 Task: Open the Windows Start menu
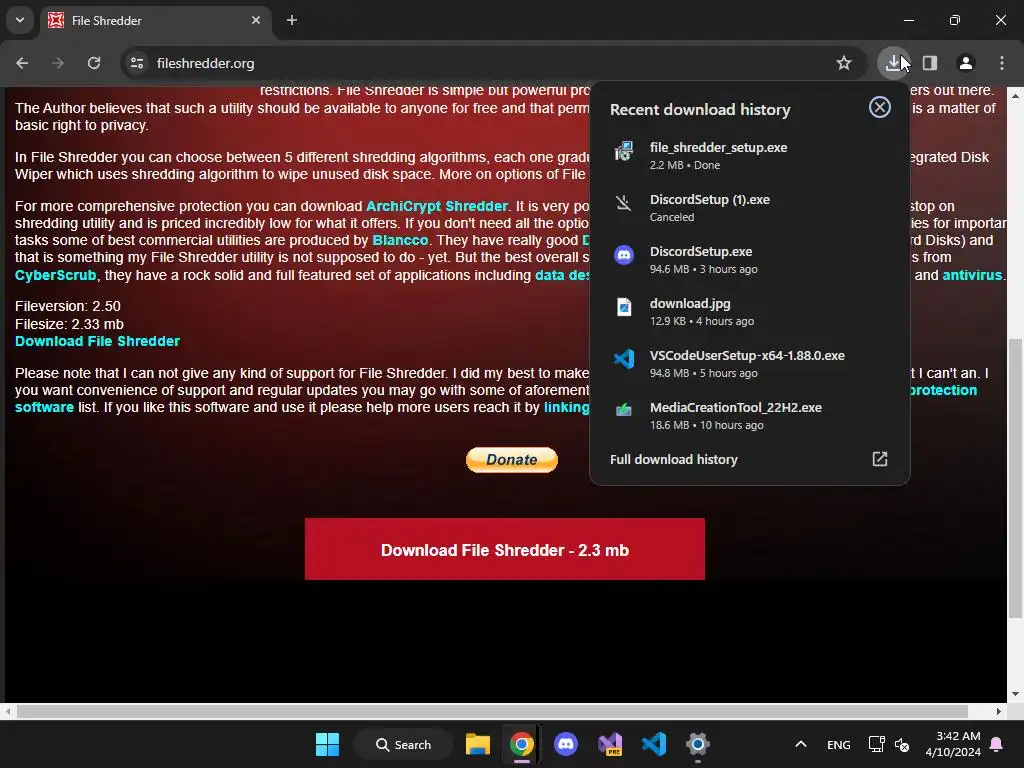coord(327,744)
